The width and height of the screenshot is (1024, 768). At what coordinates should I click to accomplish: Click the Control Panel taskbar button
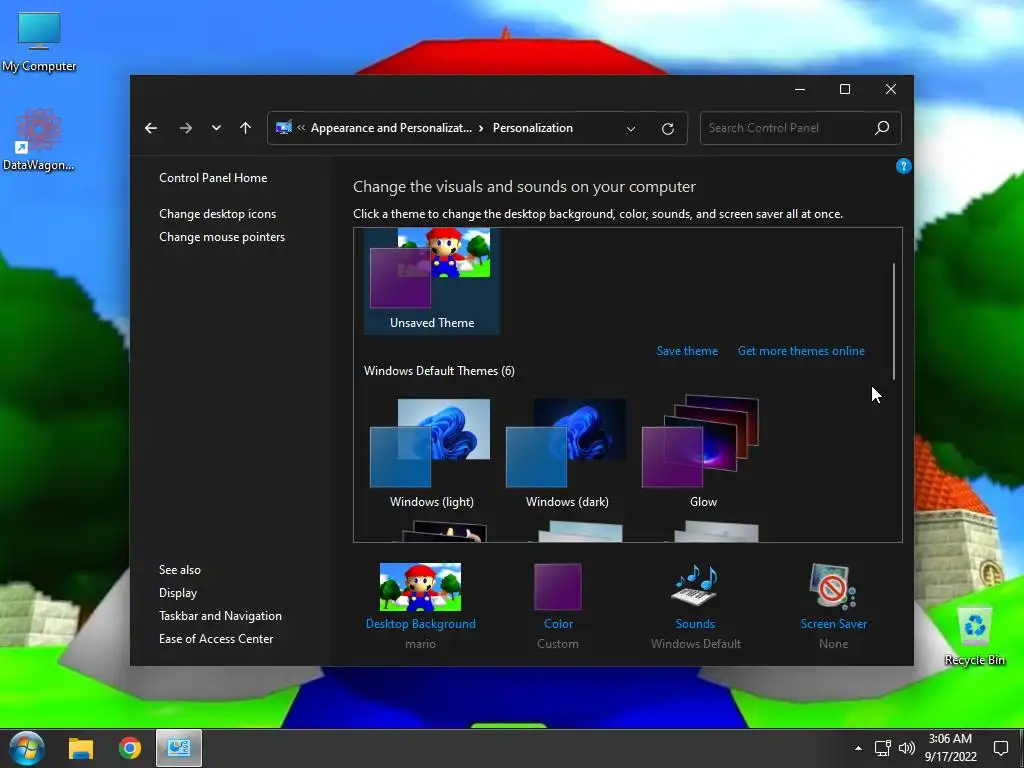[178, 748]
